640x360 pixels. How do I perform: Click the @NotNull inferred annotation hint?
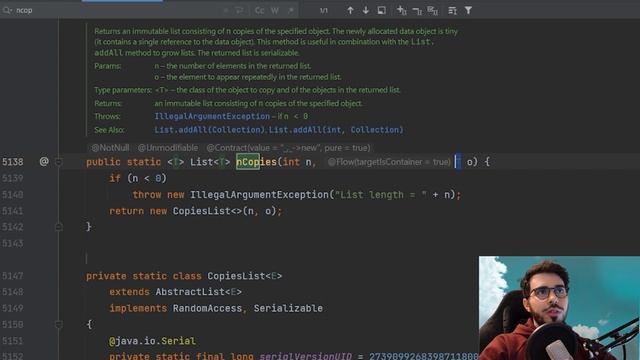click(x=110, y=148)
